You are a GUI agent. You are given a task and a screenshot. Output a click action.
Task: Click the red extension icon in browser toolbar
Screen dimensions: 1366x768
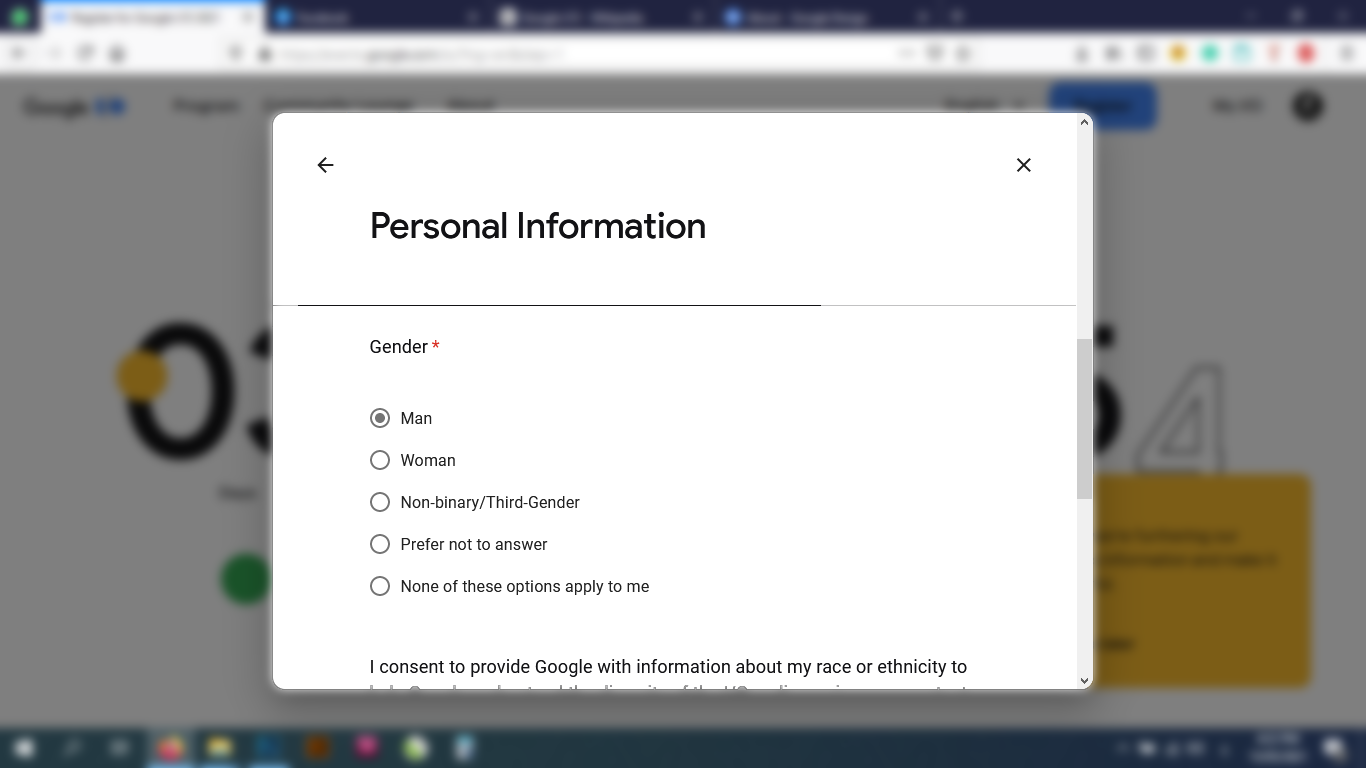coord(1306,54)
